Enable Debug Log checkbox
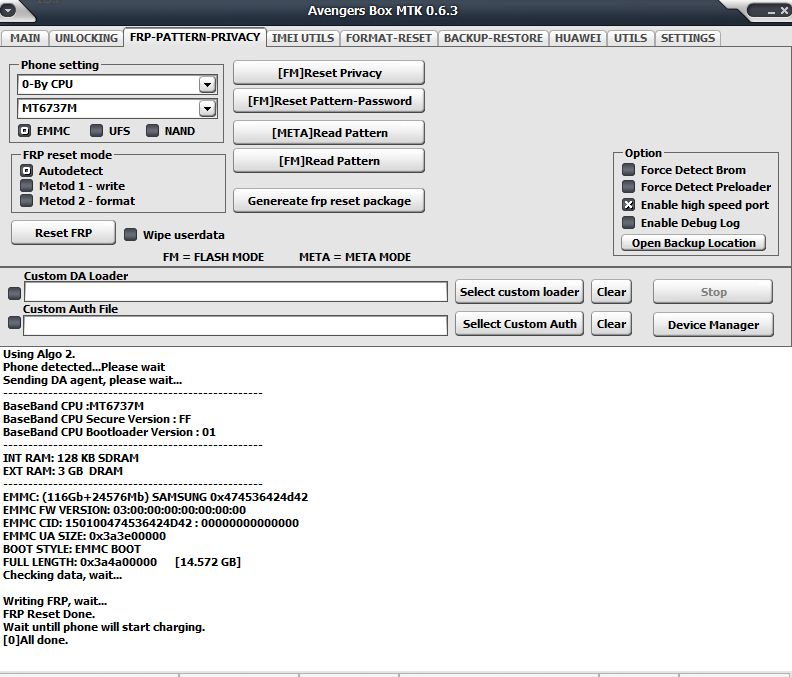 (628, 222)
